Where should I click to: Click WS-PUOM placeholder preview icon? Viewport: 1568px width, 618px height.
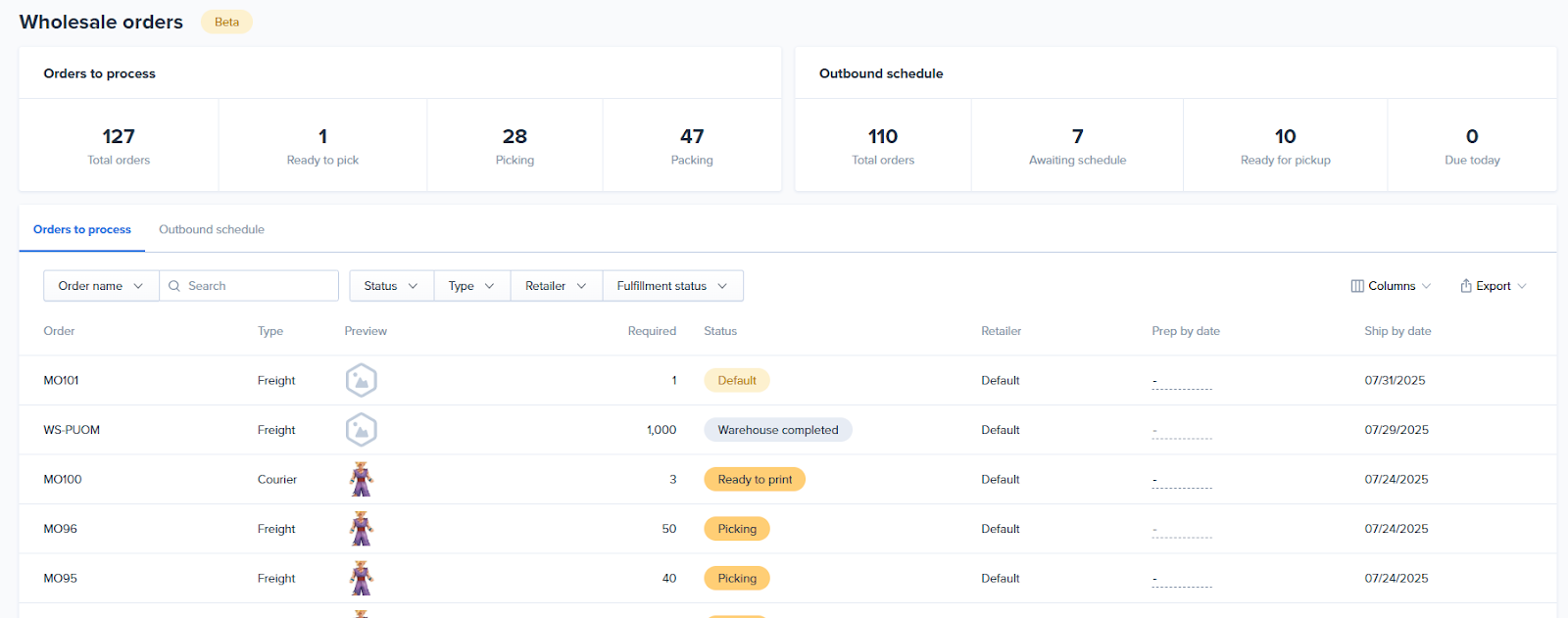[362, 430]
